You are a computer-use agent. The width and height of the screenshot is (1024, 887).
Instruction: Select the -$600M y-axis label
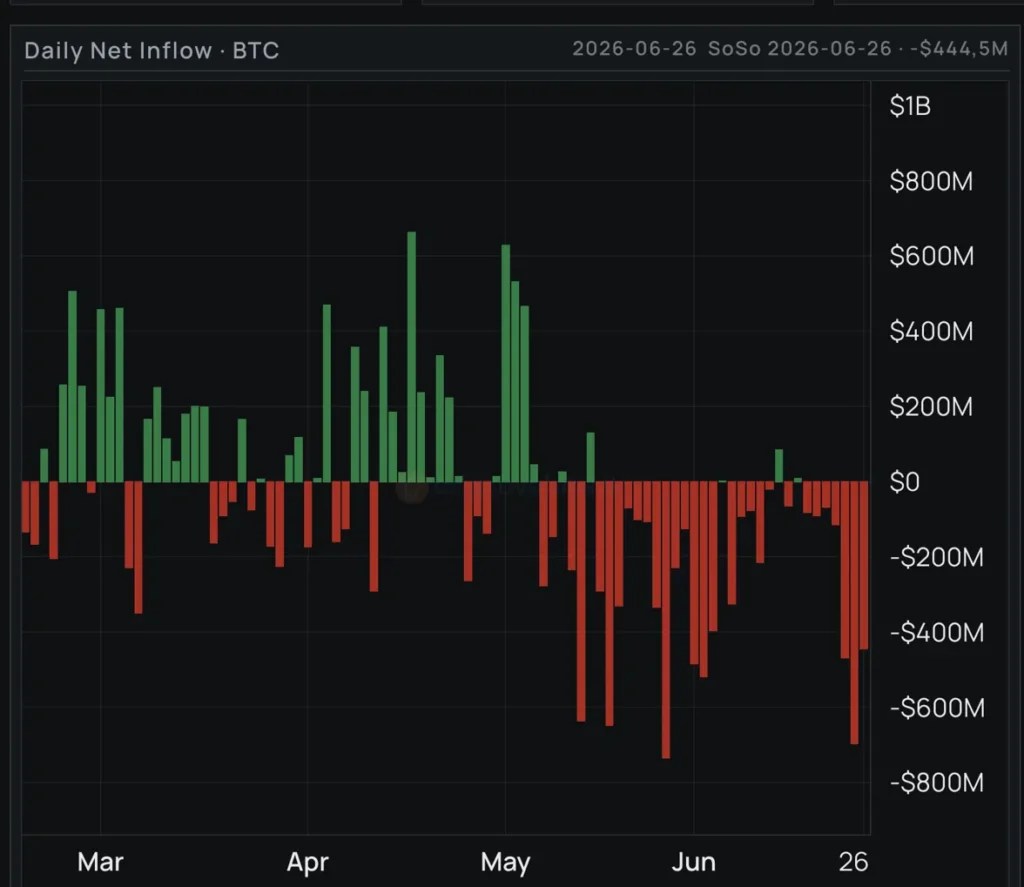936,707
